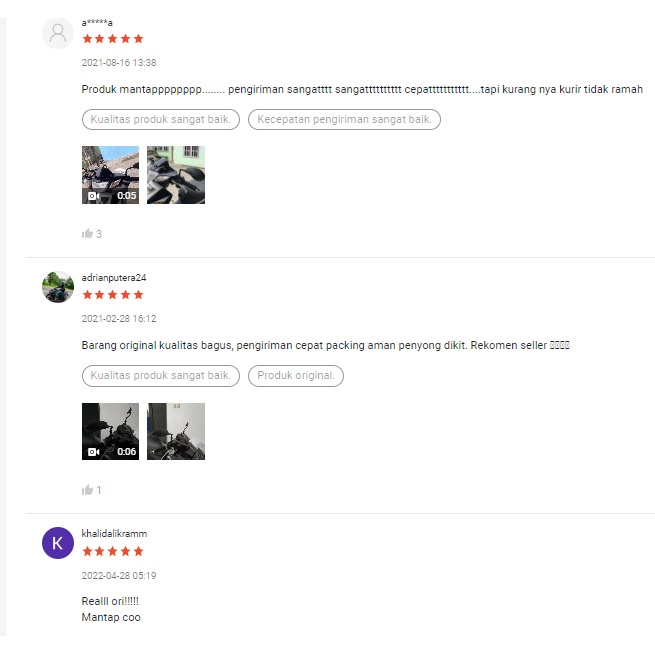The width and height of the screenshot is (655, 655).
Task: Open adrianputera24's second review photo
Action: click(x=176, y=432)
